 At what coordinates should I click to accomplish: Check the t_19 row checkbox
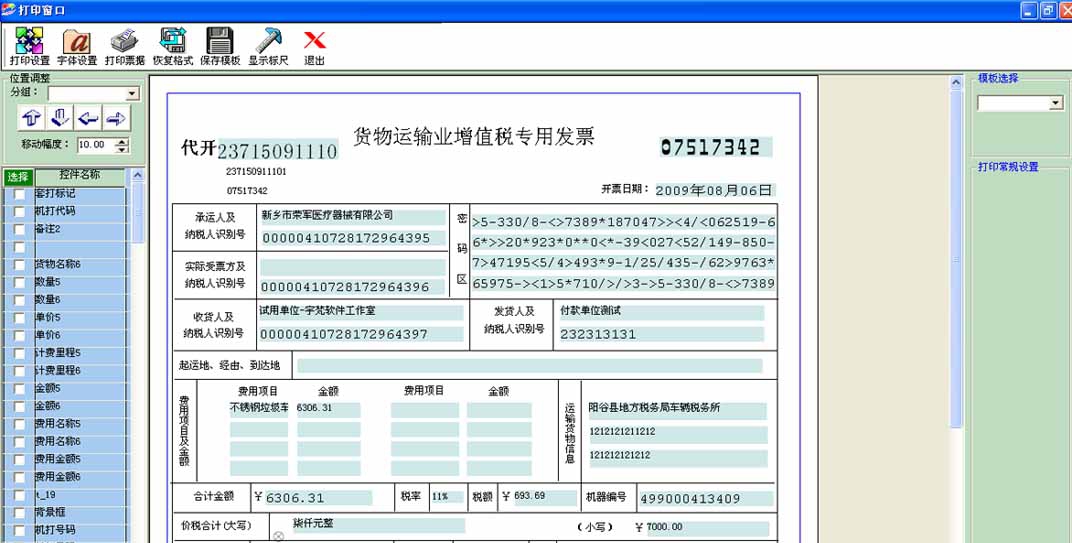[x=19, y=495]
